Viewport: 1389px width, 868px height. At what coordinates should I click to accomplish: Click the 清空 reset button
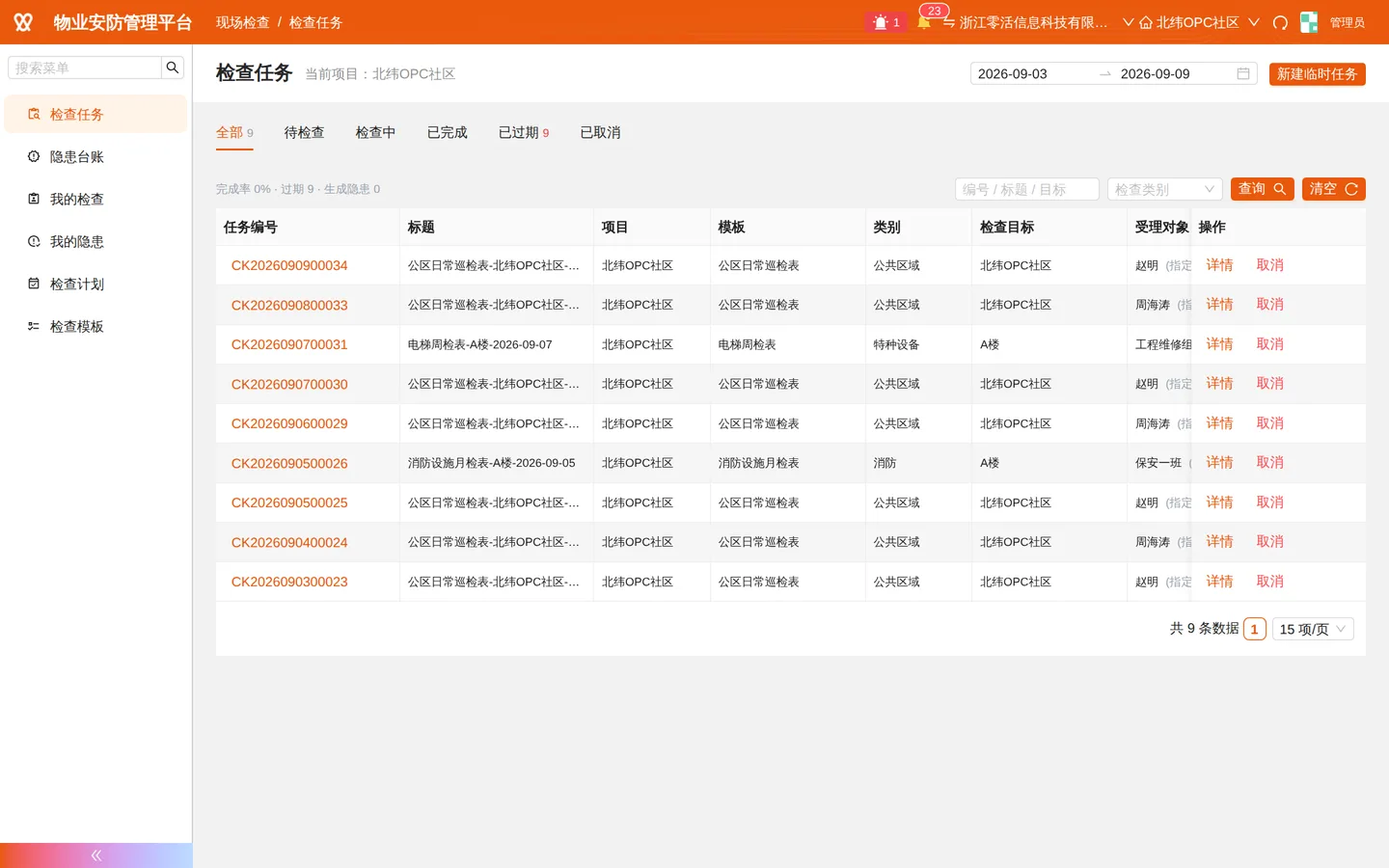[x=1334, y=189]
